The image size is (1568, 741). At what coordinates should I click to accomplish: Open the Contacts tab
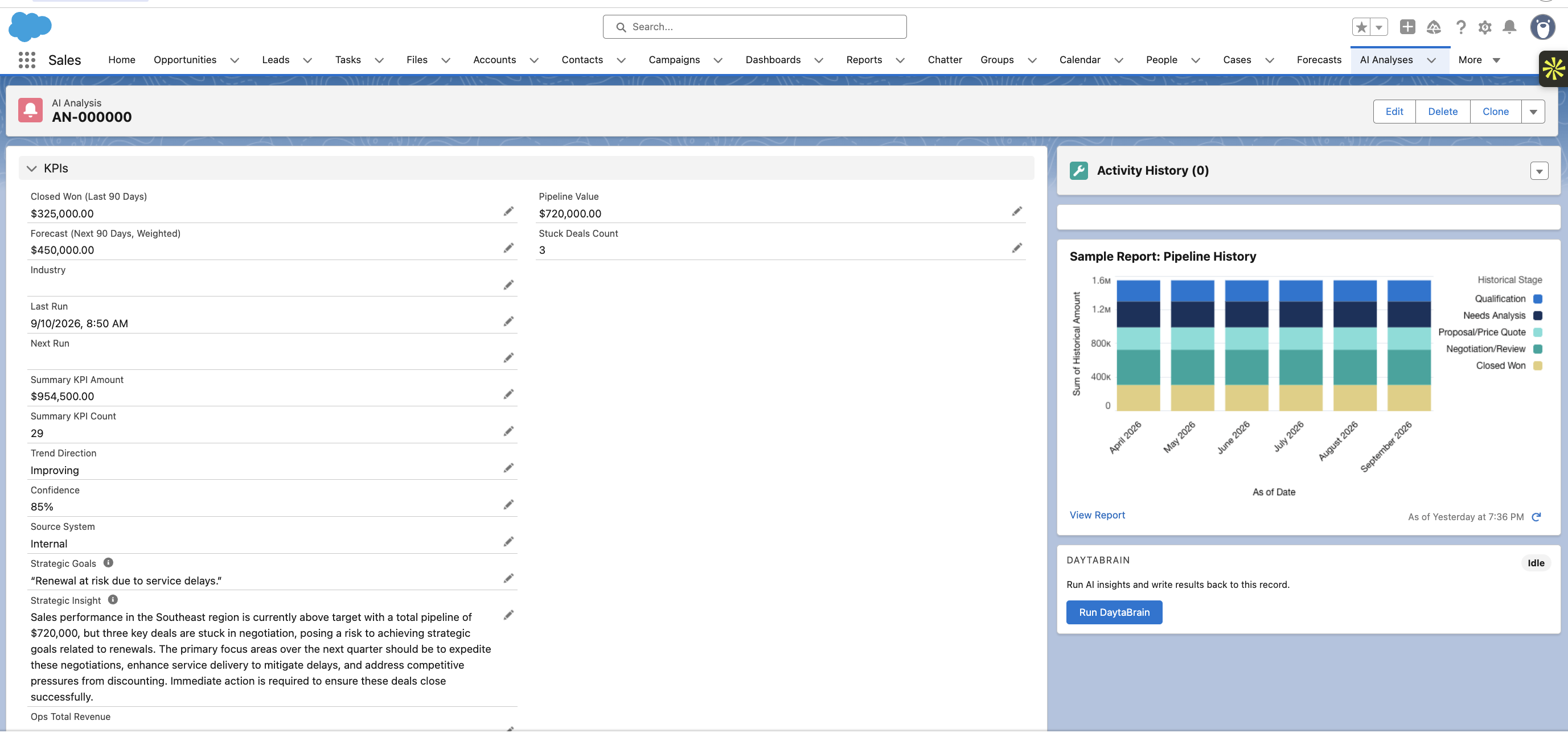point(582,60)
